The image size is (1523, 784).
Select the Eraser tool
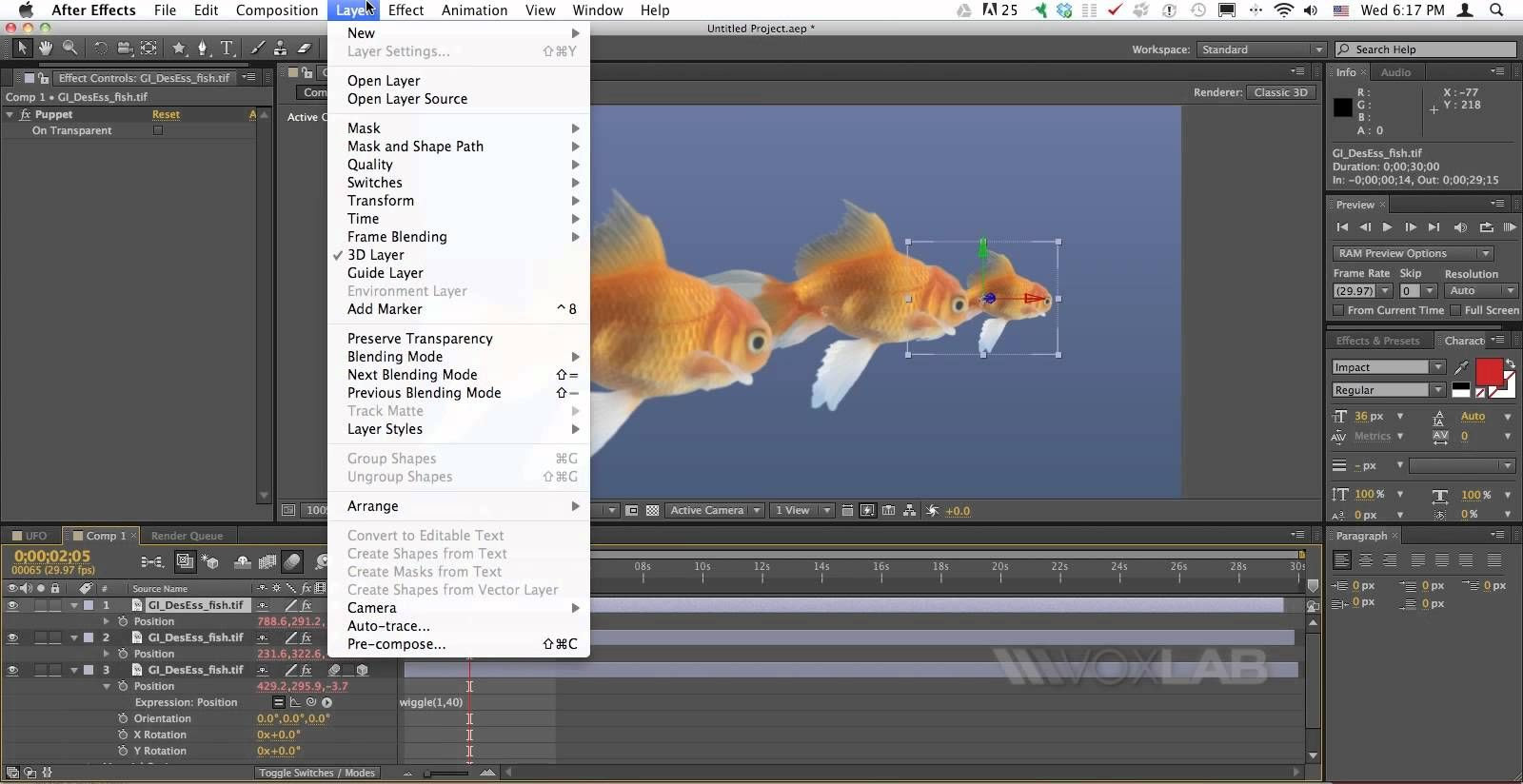(305, 48)
